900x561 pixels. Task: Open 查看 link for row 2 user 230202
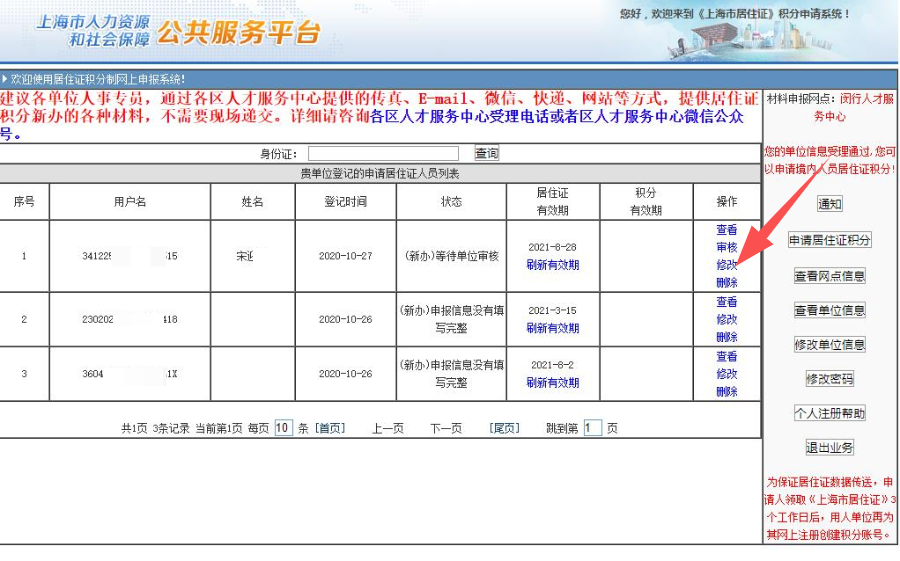(x=727, y=301)
